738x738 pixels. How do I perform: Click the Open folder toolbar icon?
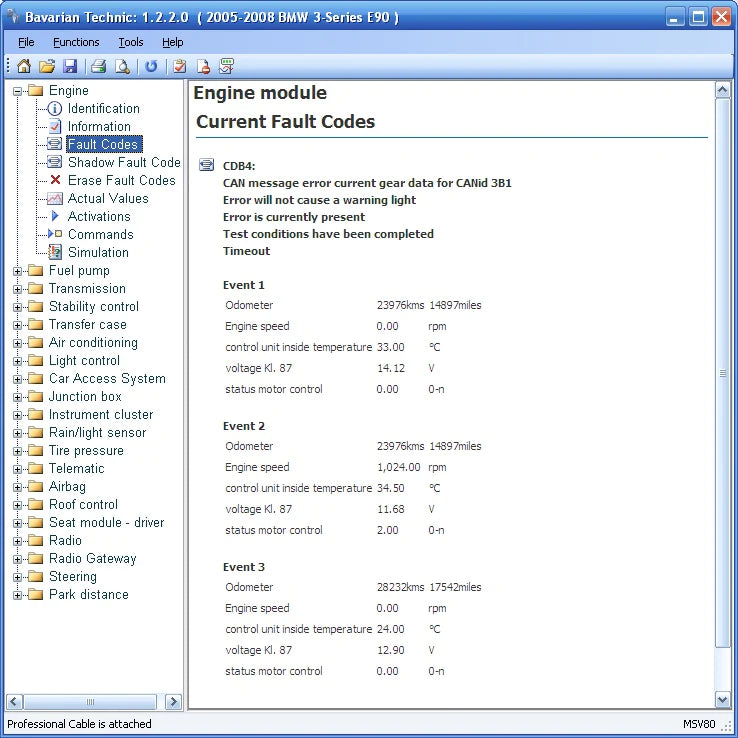(x=47, y=67)
